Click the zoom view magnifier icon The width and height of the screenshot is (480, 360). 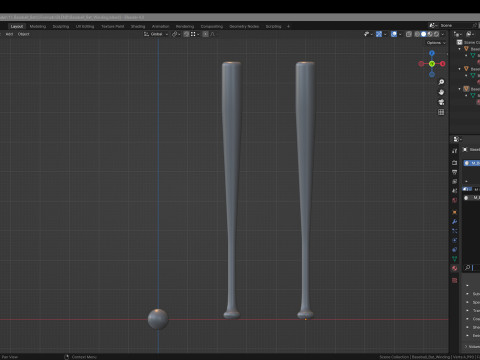point(441,82)
